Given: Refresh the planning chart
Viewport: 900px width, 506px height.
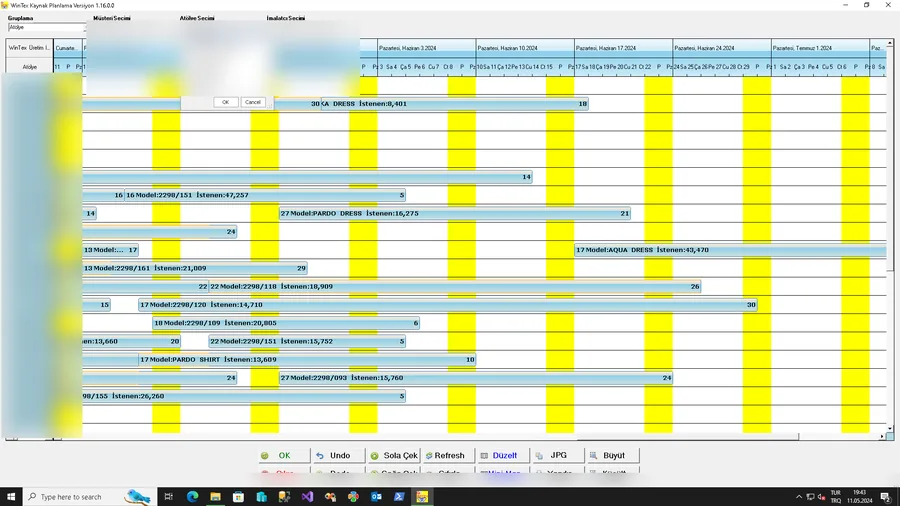Looking at the screenshot, I should [x=449, y=456].
